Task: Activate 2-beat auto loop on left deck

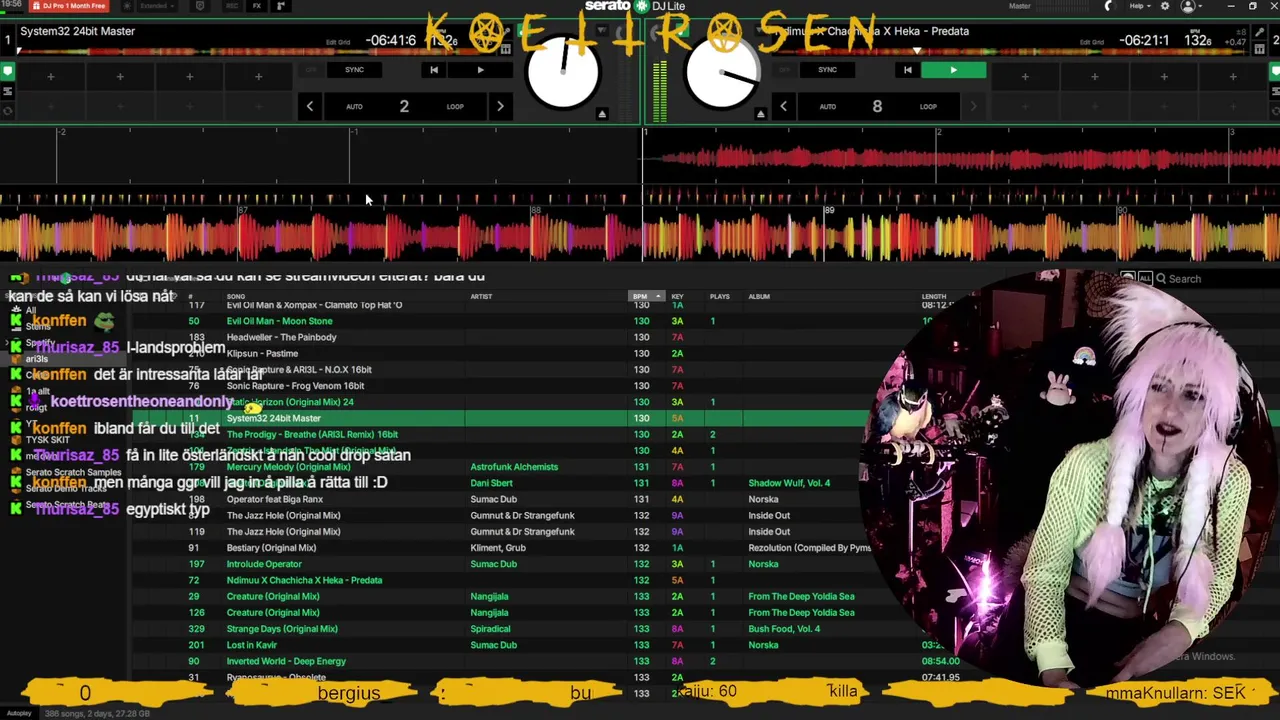Action: coord(404,106)
